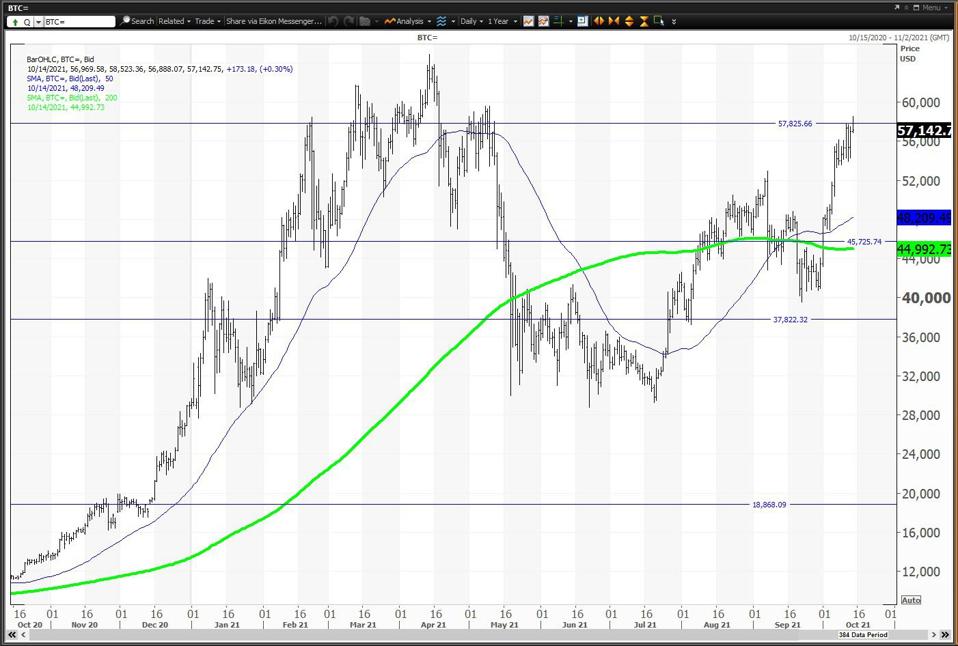Click the zoom rectangle selection icon
The width and height of the screenshot is (958, 646).
(660, 21)
